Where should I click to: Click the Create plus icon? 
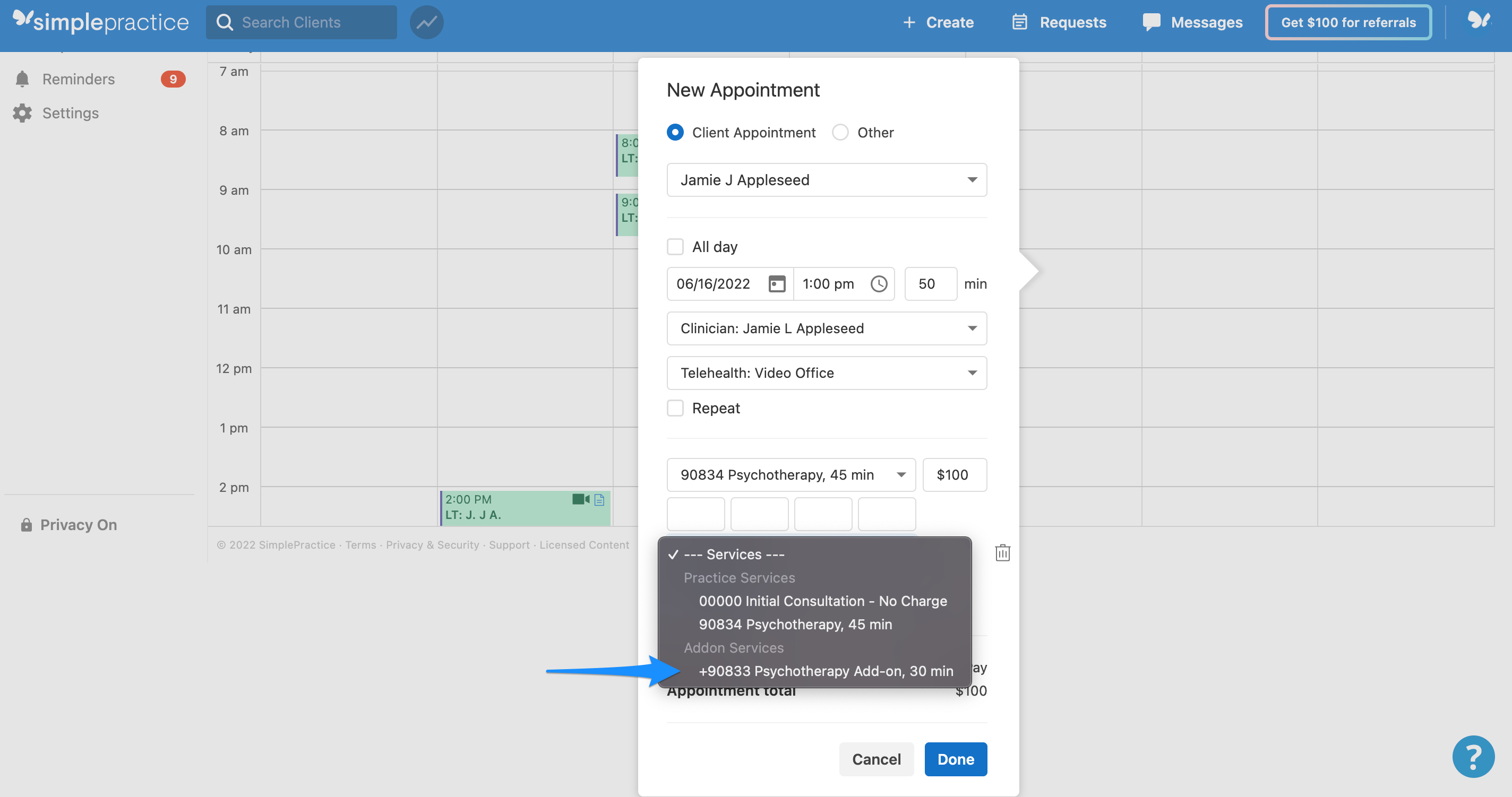click(x=909, y=22)
